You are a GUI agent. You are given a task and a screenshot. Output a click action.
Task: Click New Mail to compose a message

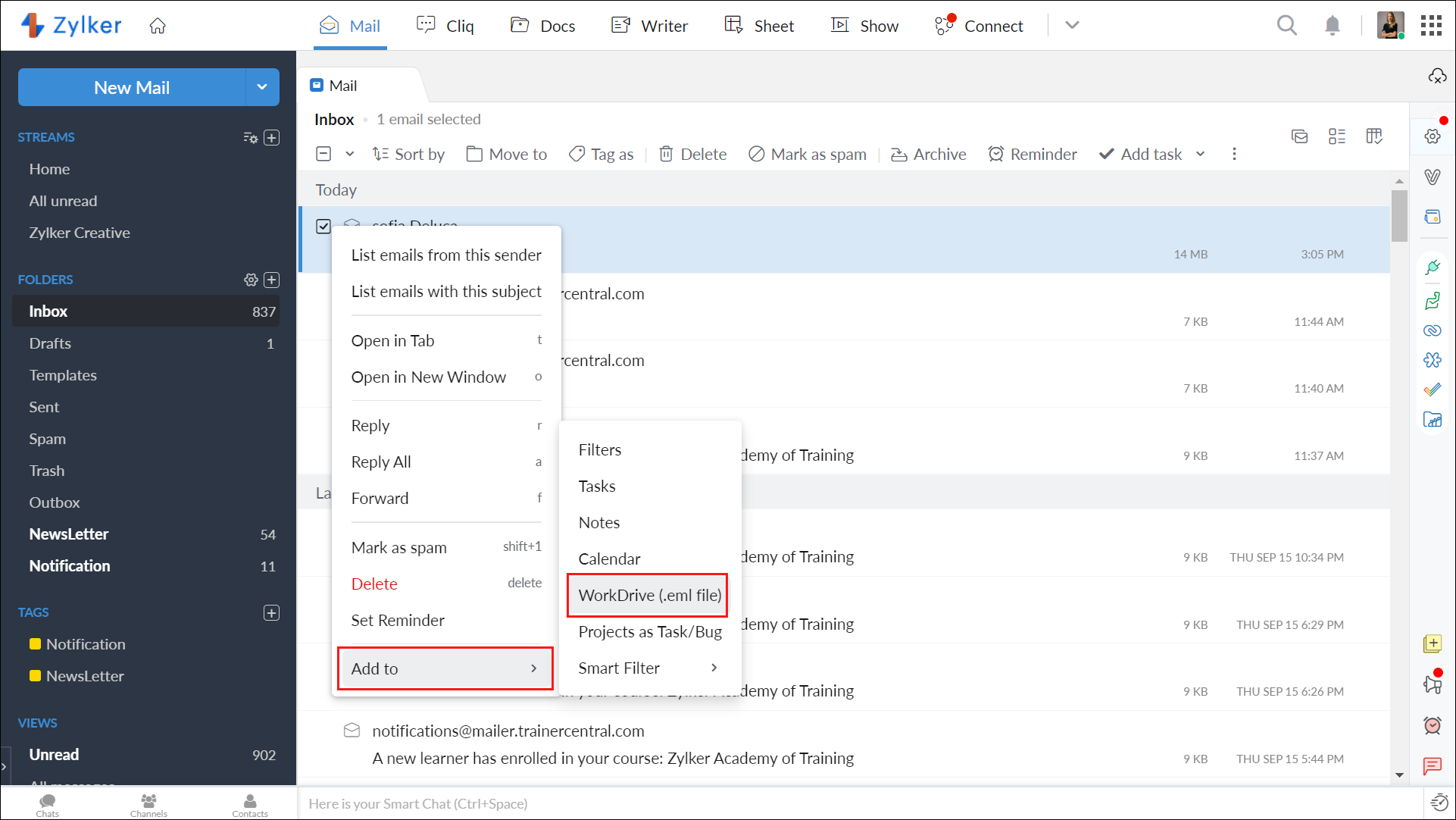point(131,87)
